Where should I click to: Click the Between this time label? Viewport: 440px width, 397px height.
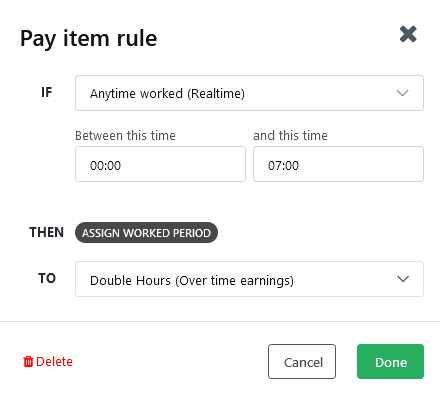(125, 136)
